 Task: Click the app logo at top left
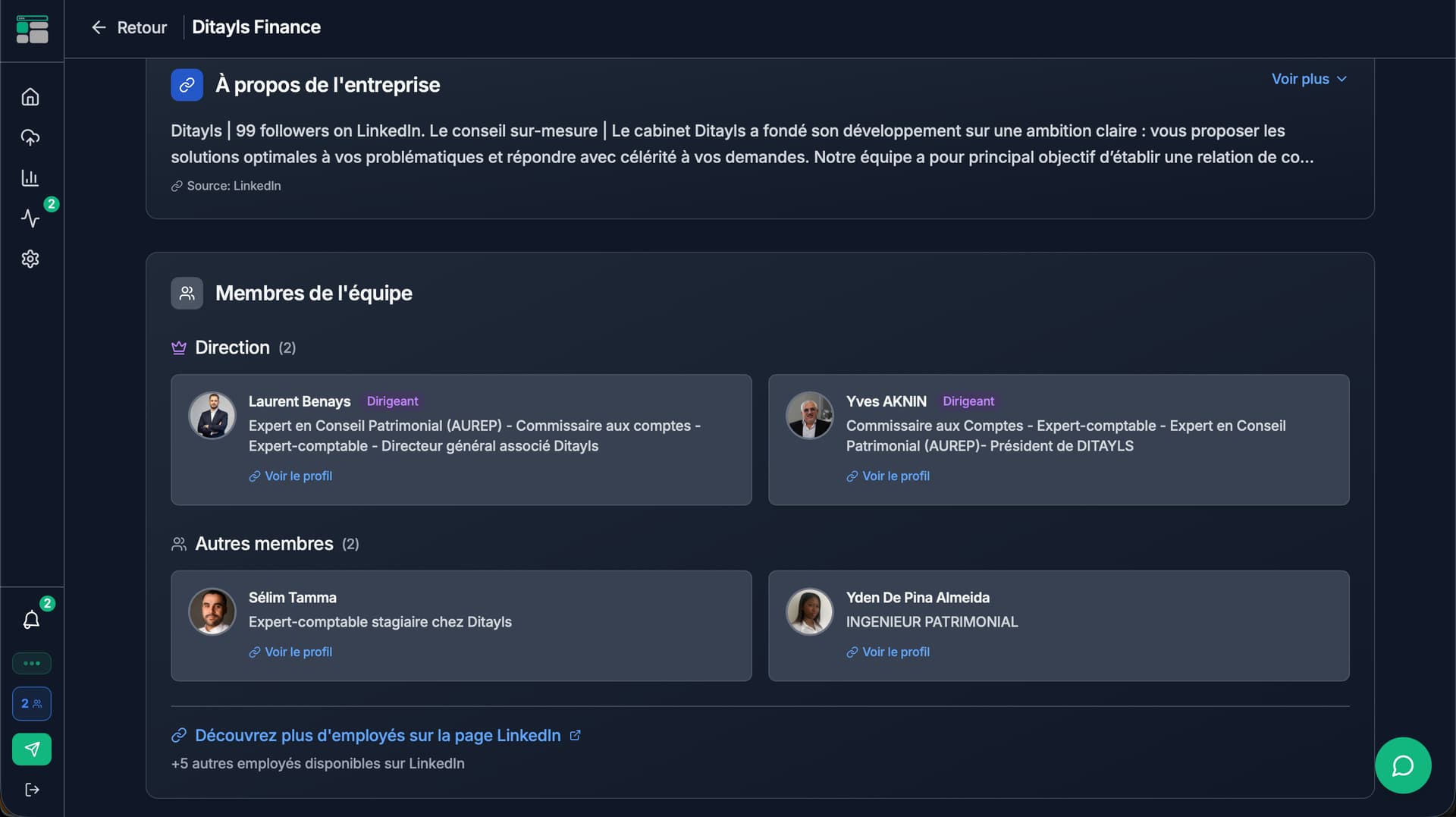[x=32, y=29]
